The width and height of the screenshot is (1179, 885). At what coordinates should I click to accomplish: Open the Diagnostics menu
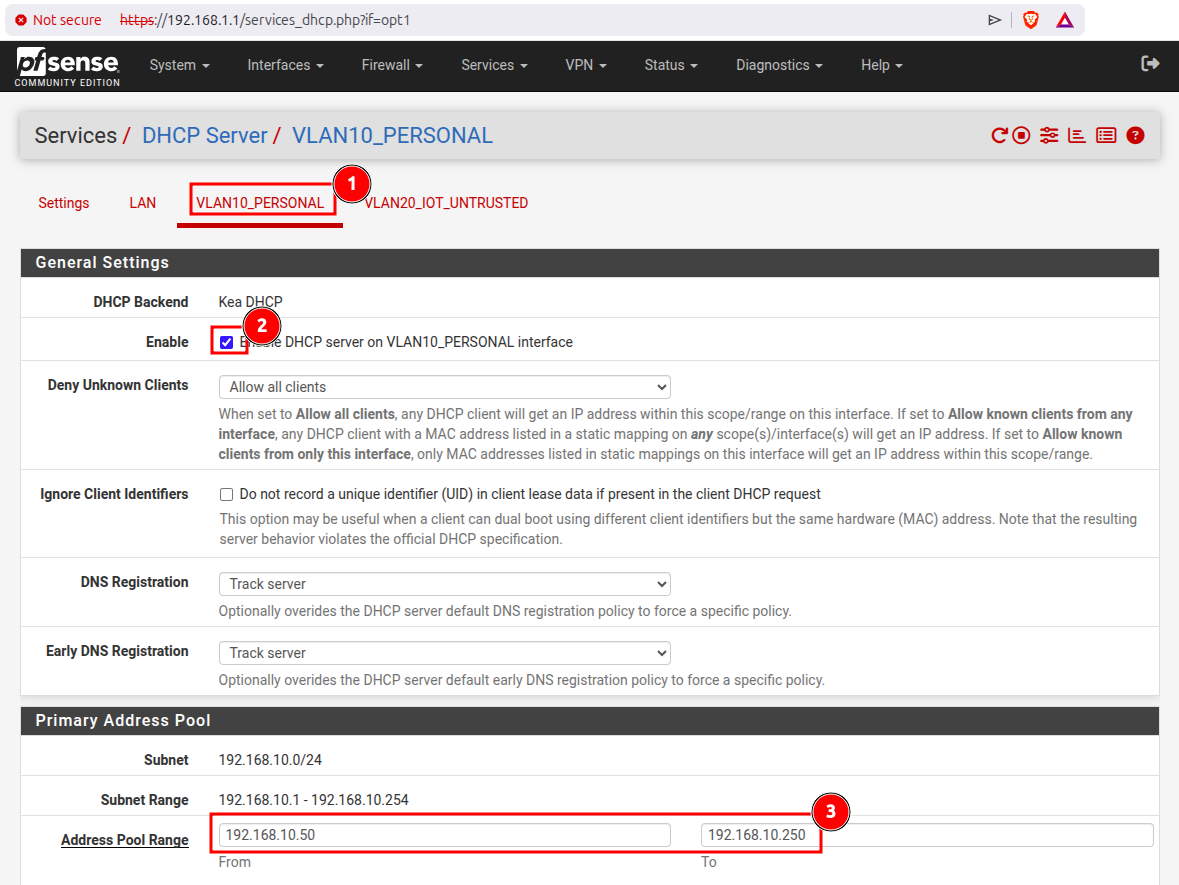779,65
